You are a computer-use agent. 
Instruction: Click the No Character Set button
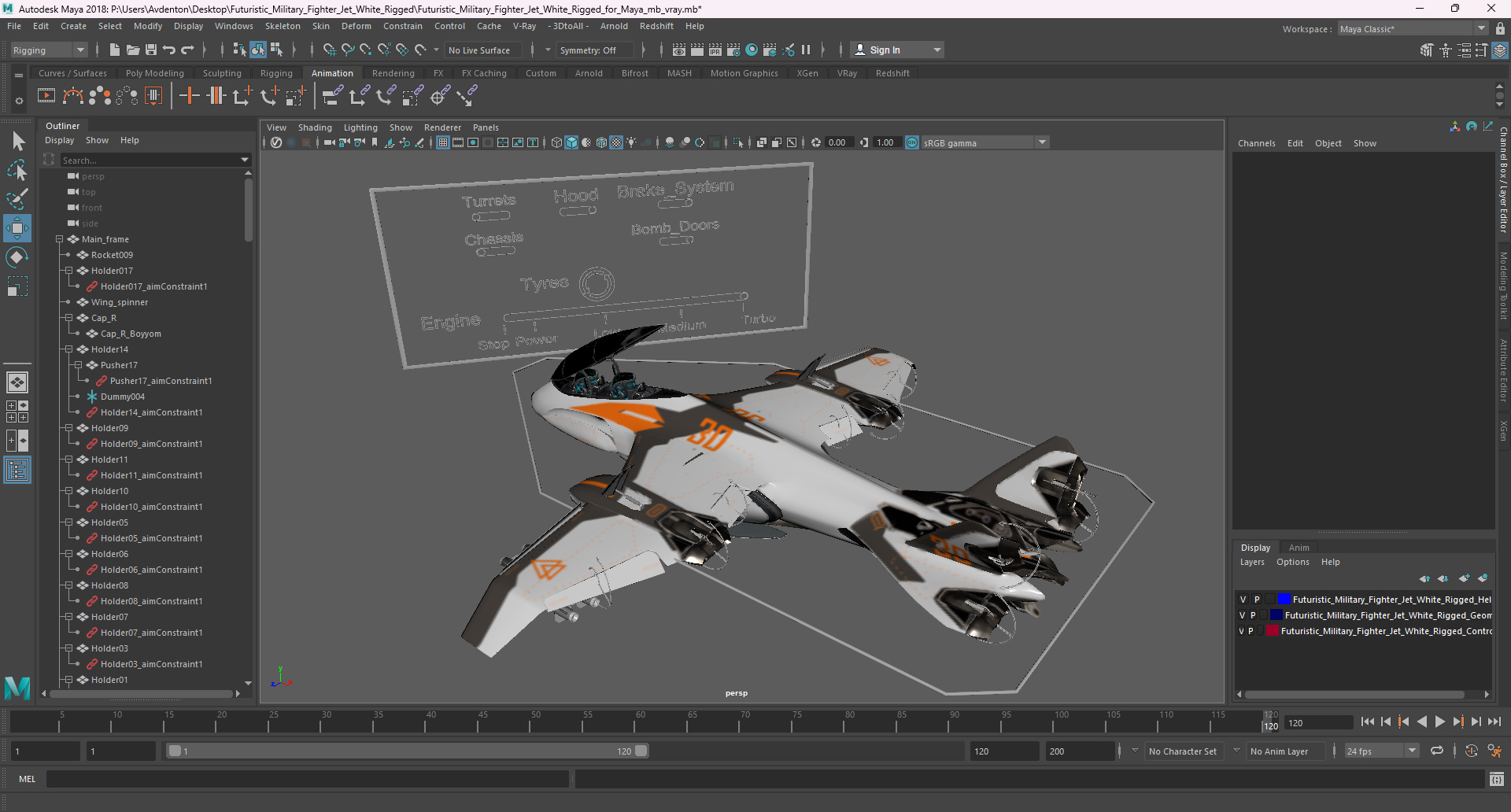coord(1182,751)
